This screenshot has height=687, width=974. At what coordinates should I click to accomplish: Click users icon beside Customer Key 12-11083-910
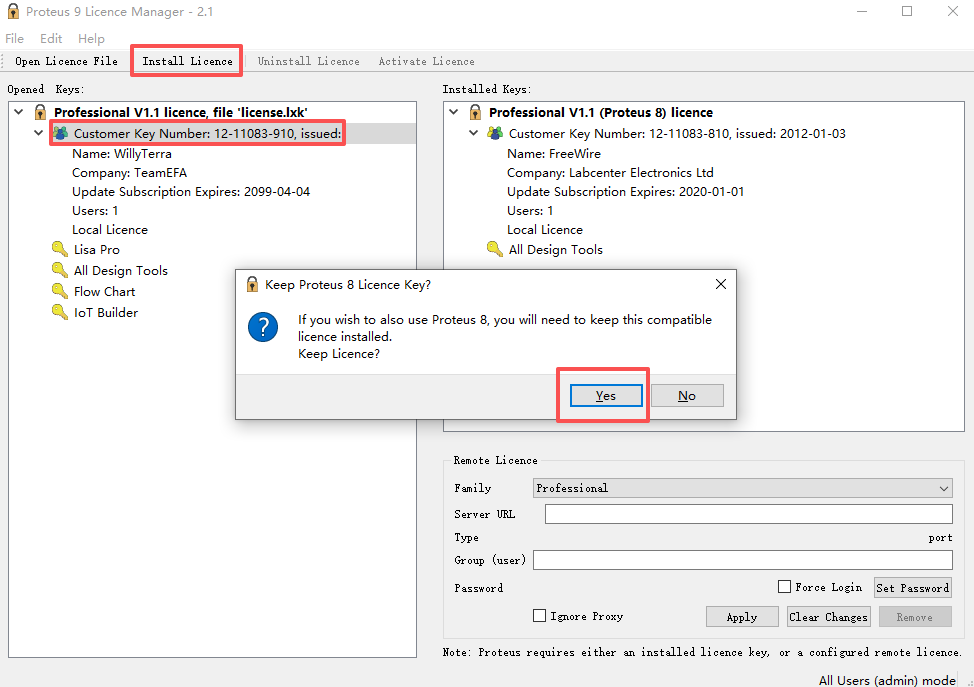pos(60,133)
